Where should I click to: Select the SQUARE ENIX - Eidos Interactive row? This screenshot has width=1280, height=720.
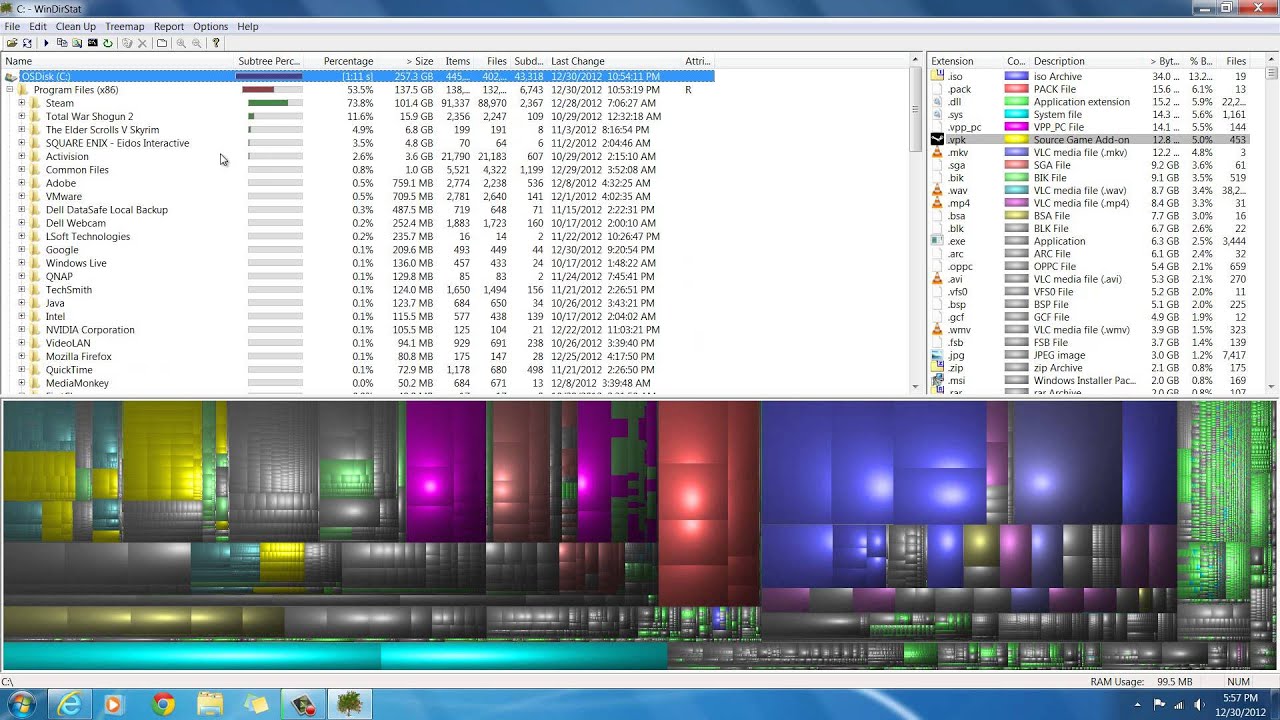click(x=358, y=143)
